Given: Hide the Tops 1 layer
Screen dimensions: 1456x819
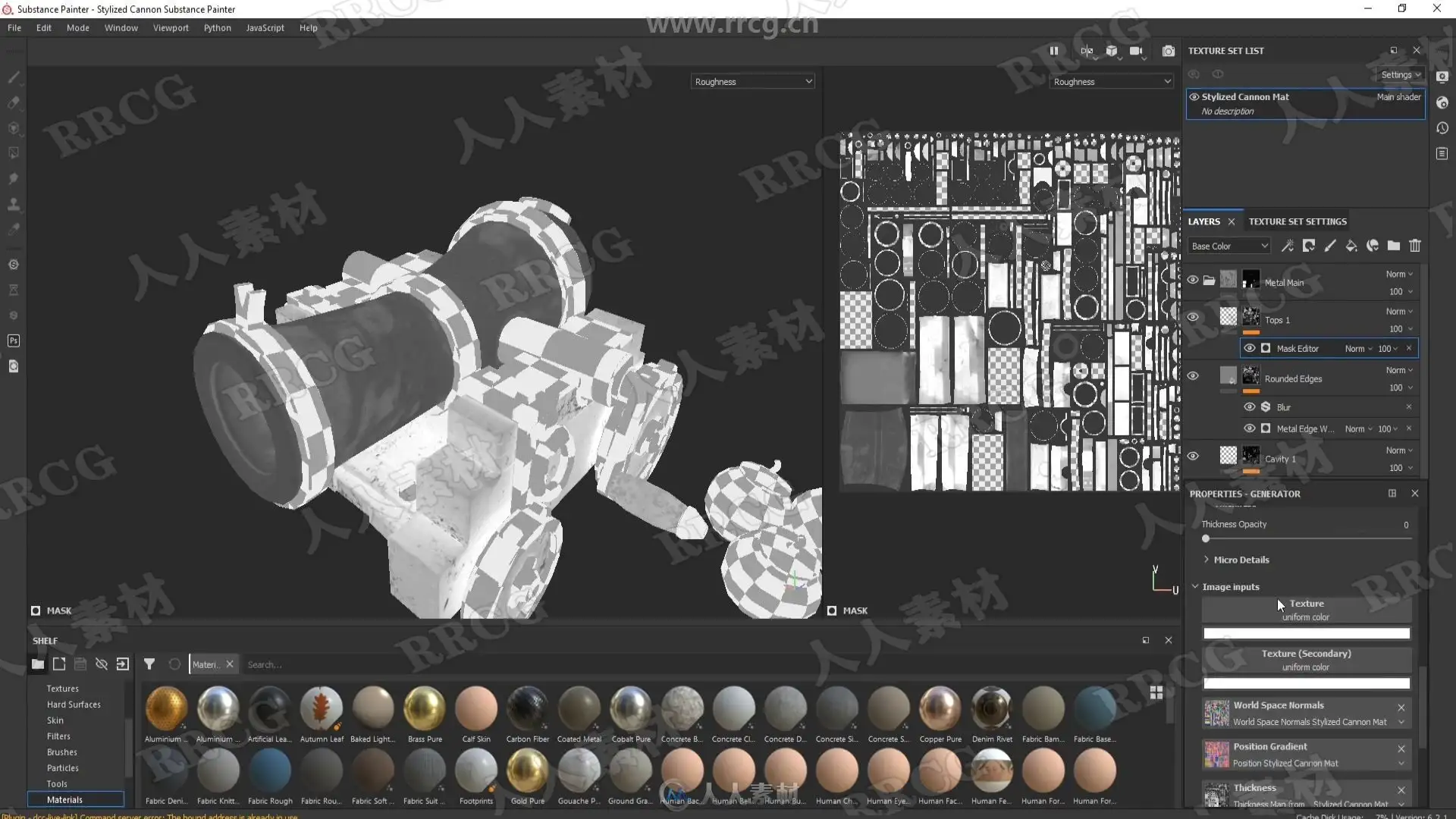Looking at the screenshot, I should 1193,317.
